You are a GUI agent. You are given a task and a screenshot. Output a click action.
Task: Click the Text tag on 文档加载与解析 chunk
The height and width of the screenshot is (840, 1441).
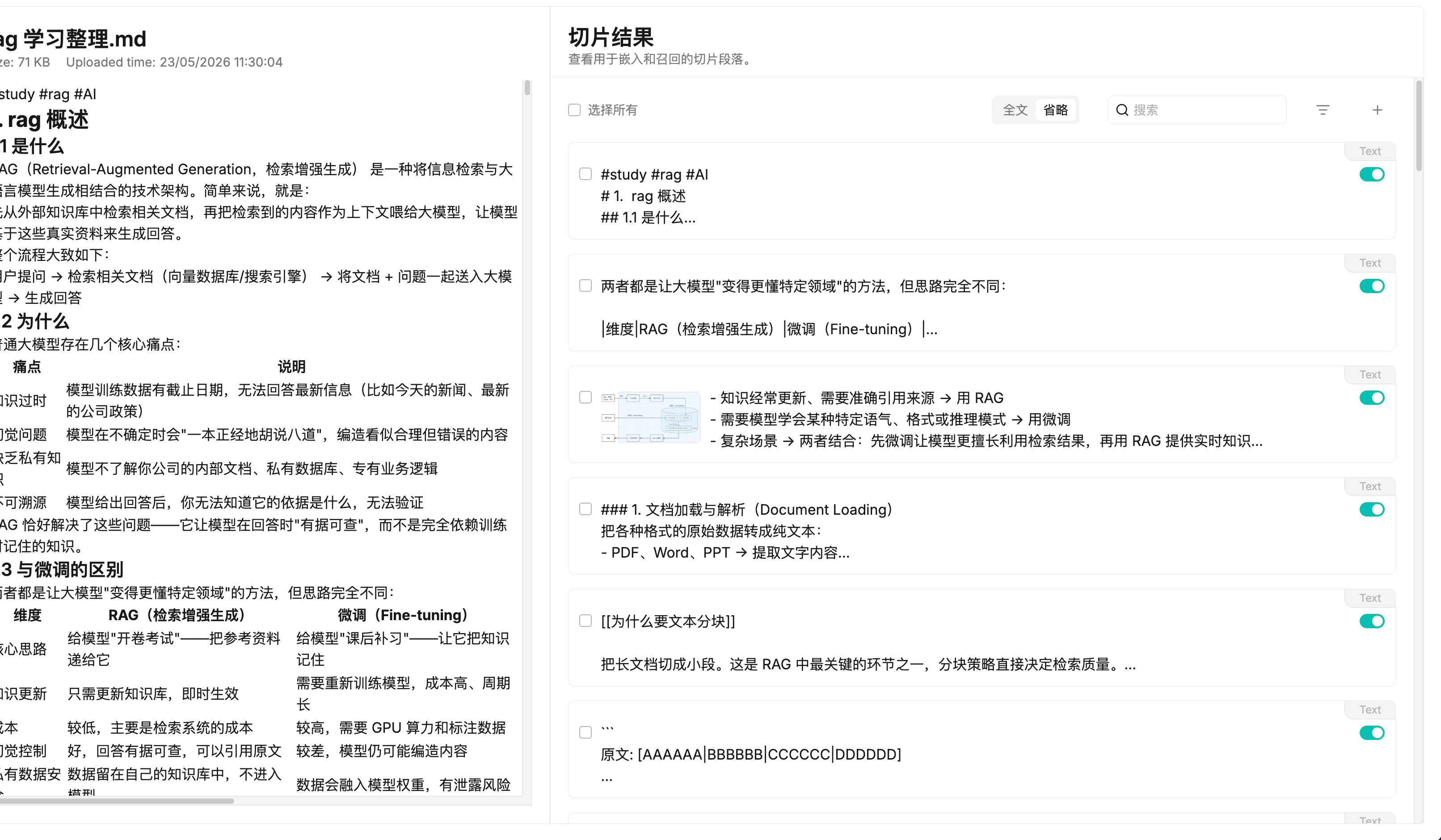click(x=1370, y=486)
